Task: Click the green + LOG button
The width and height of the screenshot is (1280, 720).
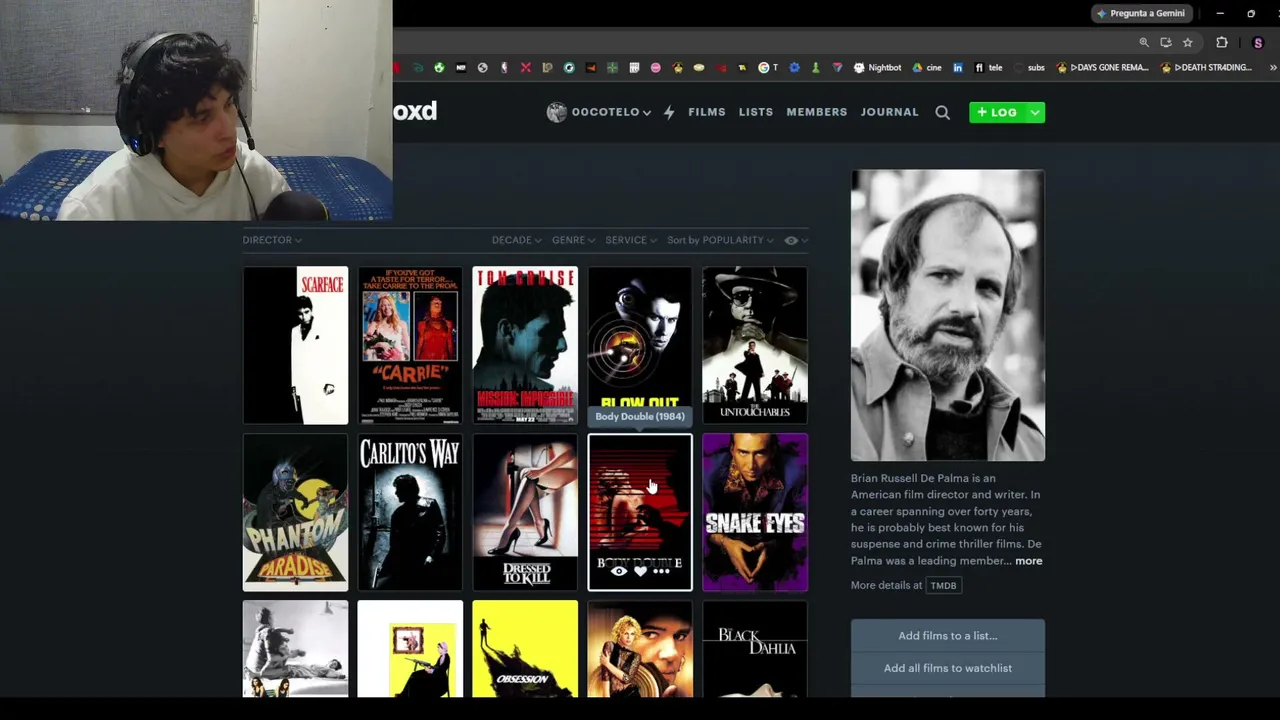Action: point(997,112)
